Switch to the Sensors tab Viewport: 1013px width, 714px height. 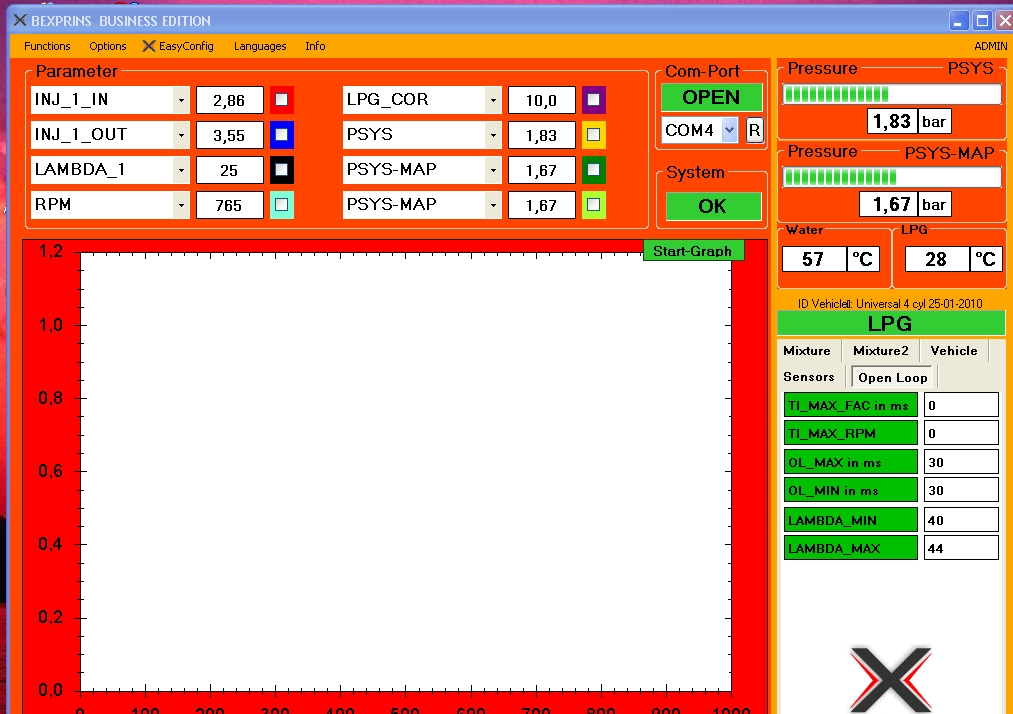point(809,377)
